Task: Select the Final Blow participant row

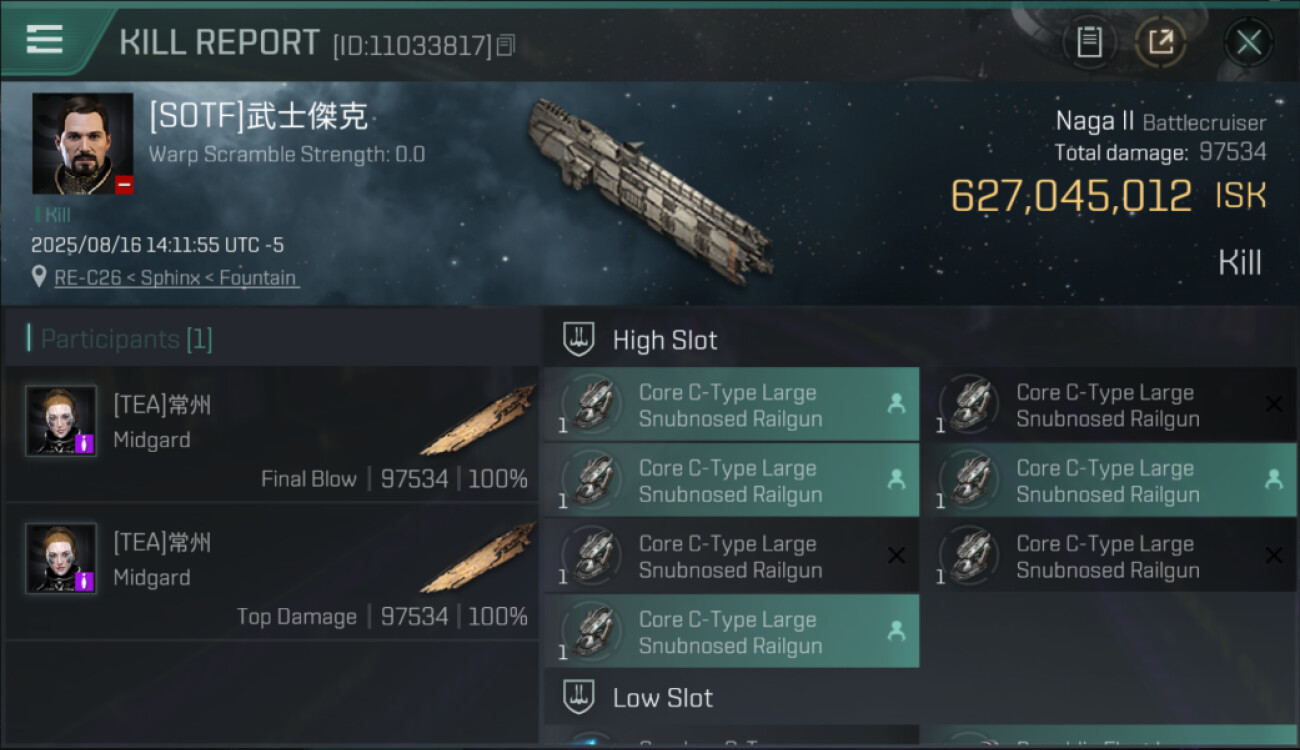Action: (x=270, y=434)
